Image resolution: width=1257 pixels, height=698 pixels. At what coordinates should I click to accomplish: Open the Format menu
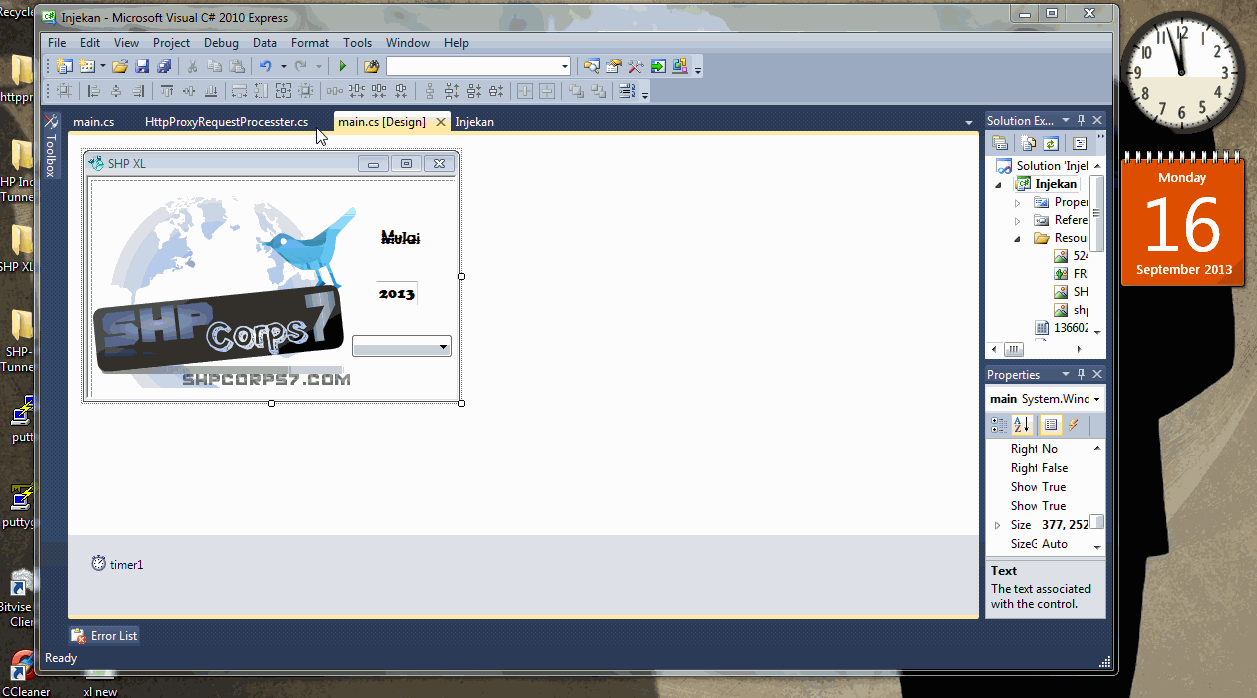(x=310, y=43)
